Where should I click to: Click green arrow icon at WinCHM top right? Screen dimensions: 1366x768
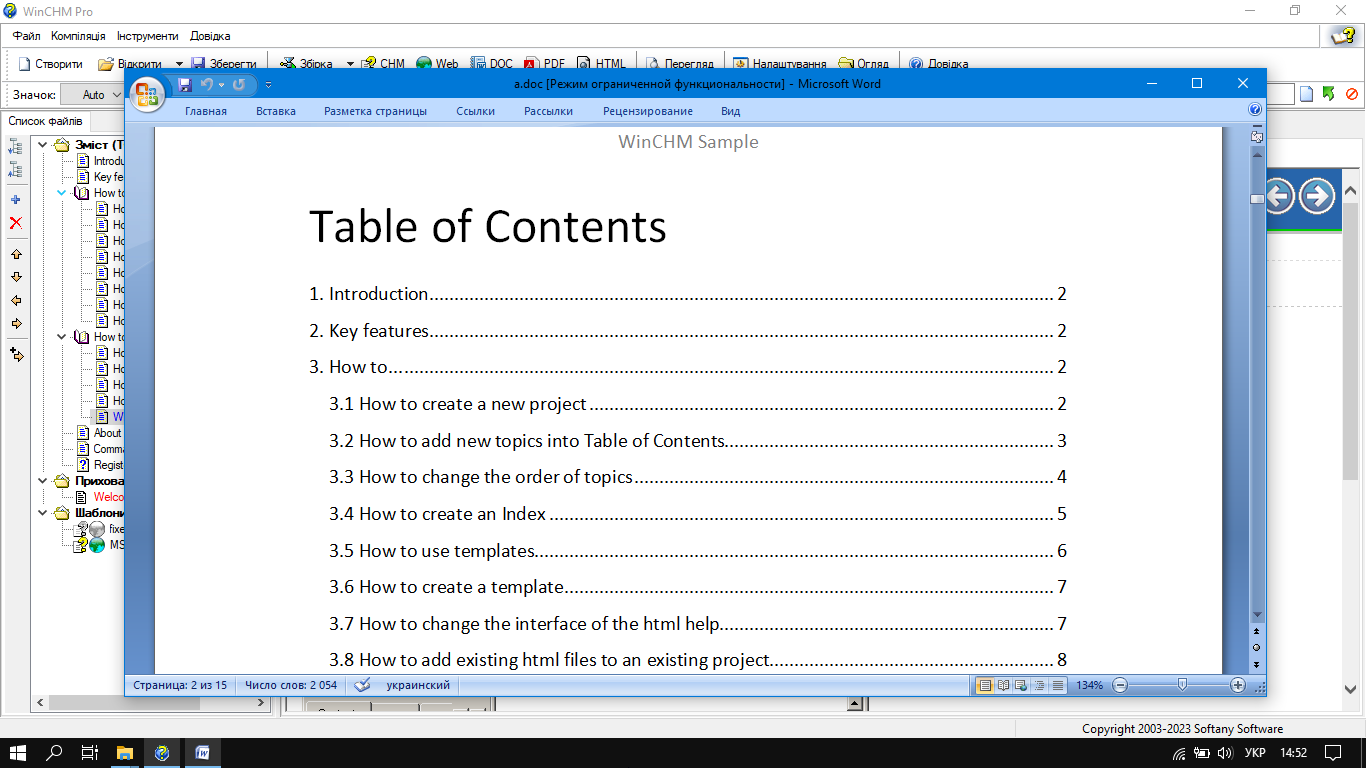click(x=1329, y=94)
